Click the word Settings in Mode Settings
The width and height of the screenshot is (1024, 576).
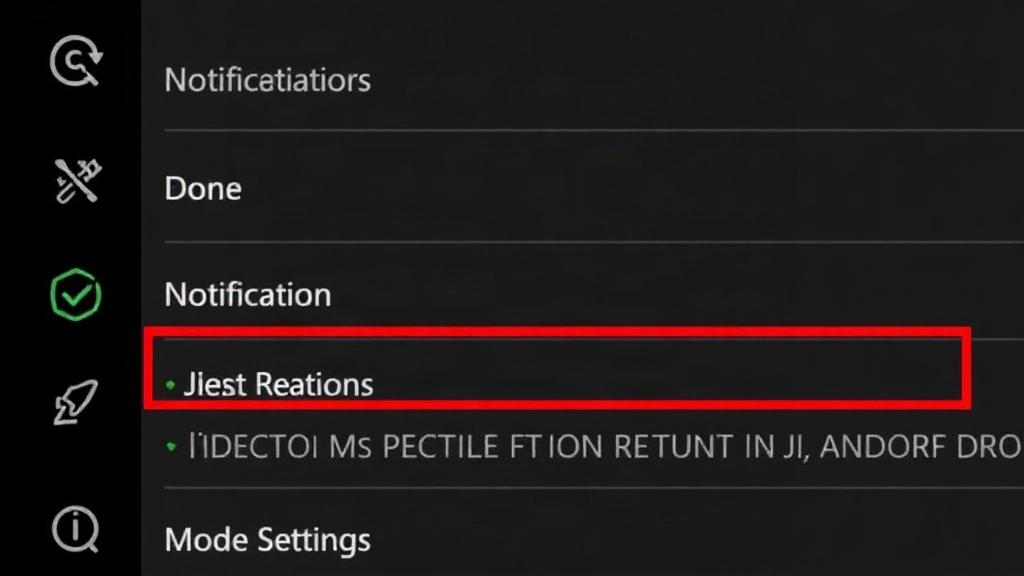tap(313, 540)
